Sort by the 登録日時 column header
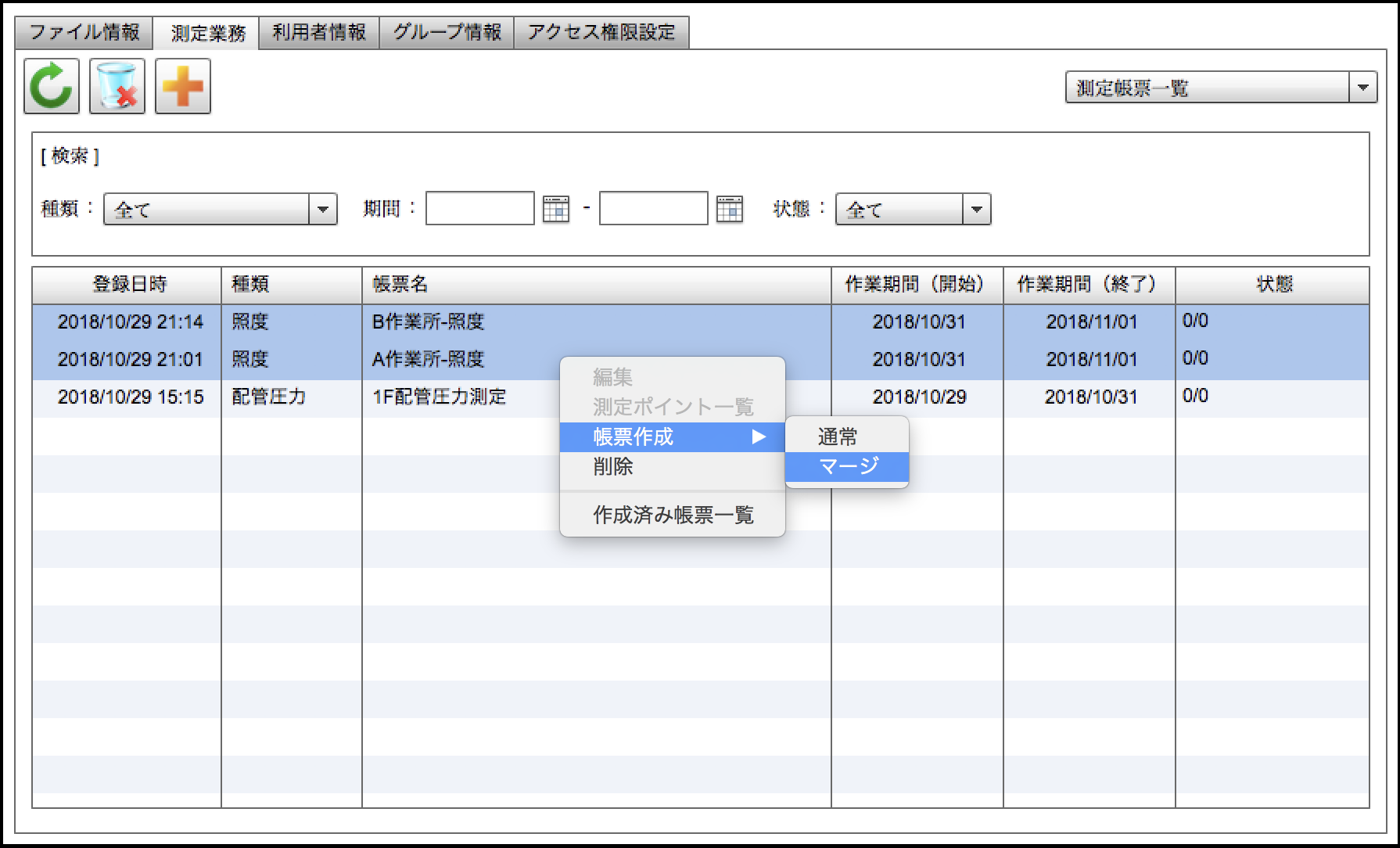Image resolution: width=1400 pixels, height=848 pixels. click(129, 285)
